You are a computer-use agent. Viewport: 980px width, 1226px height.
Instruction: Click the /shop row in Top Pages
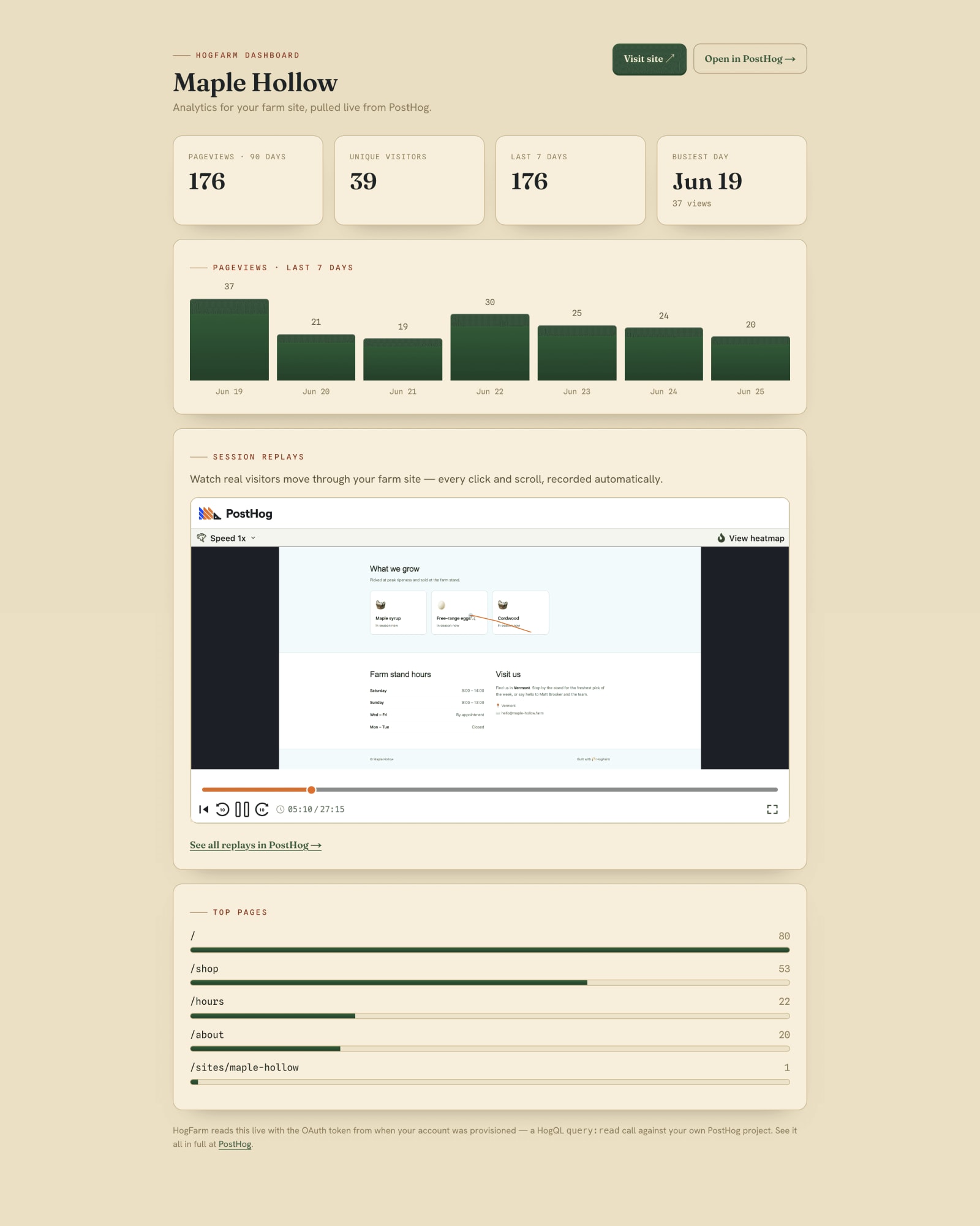click(490, 974)
